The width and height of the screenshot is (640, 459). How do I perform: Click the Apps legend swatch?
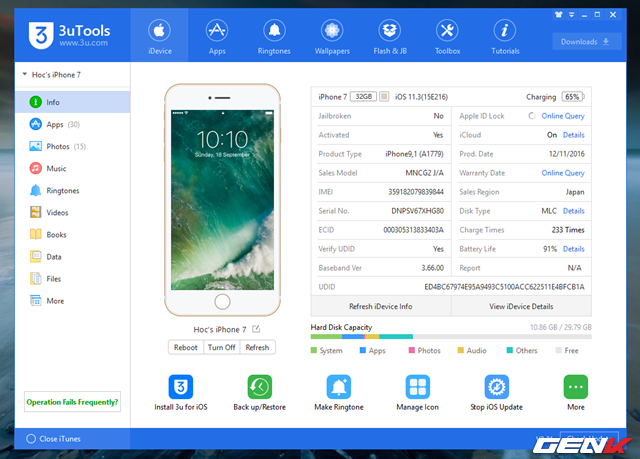tap(362, 350)
